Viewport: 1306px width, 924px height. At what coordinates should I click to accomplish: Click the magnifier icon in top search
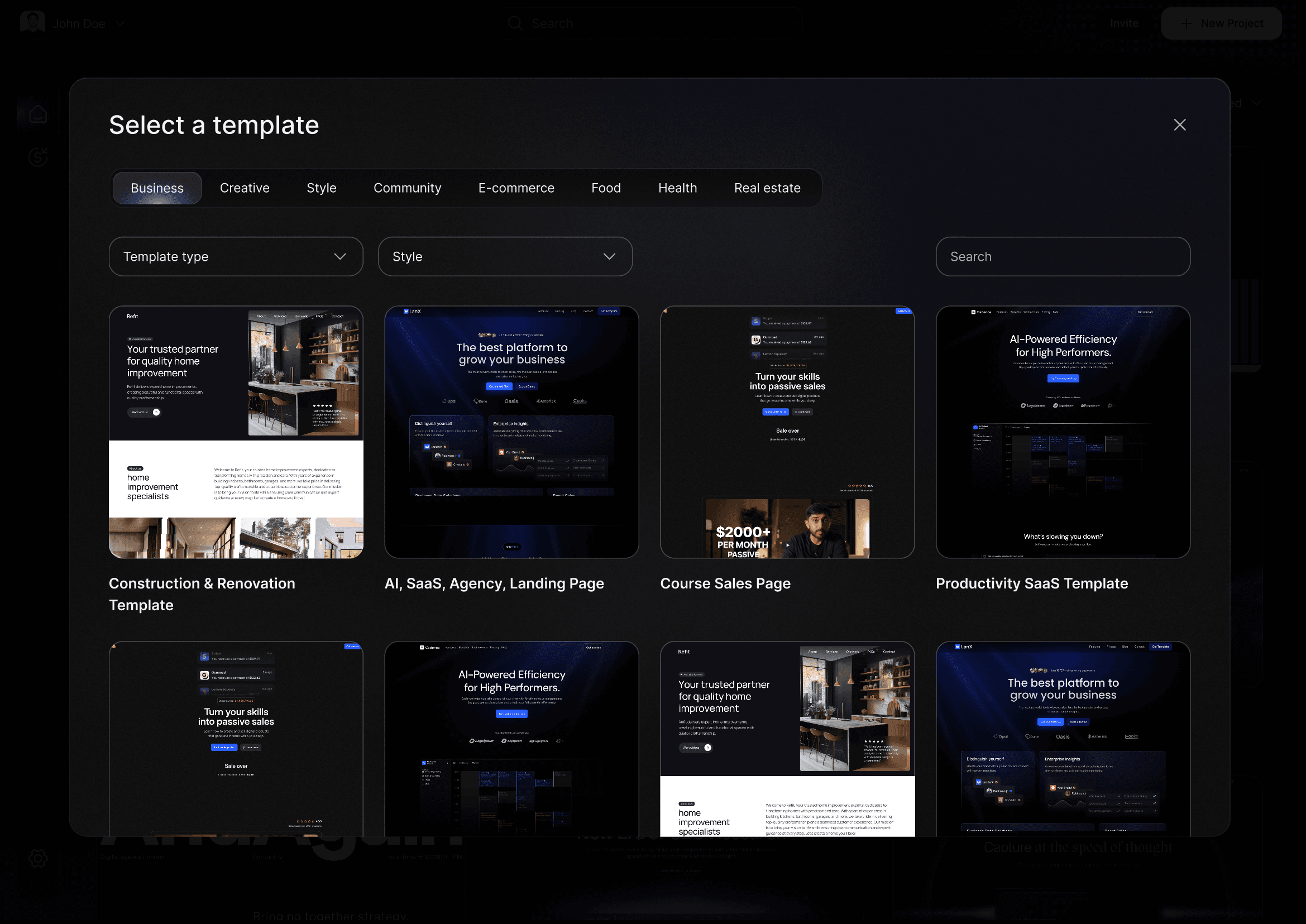(x=515, y=23)
